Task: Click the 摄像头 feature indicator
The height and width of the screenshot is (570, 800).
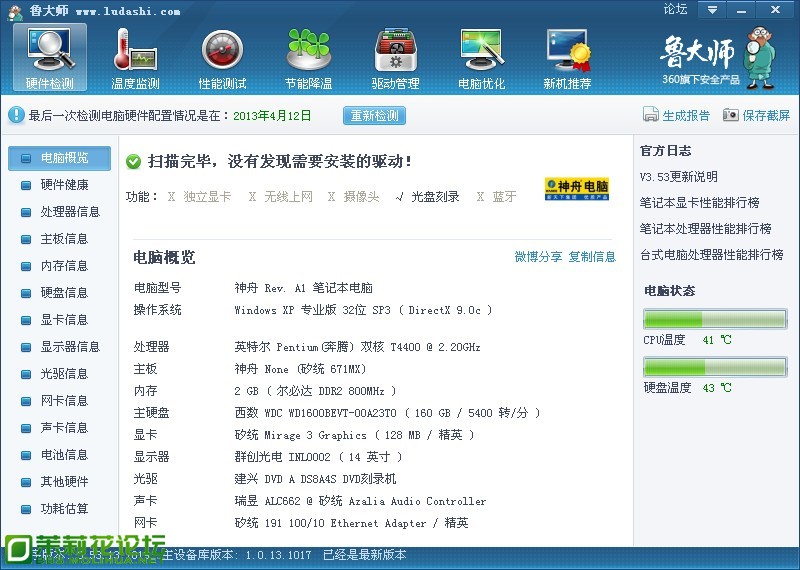Action: click(354, 197)
